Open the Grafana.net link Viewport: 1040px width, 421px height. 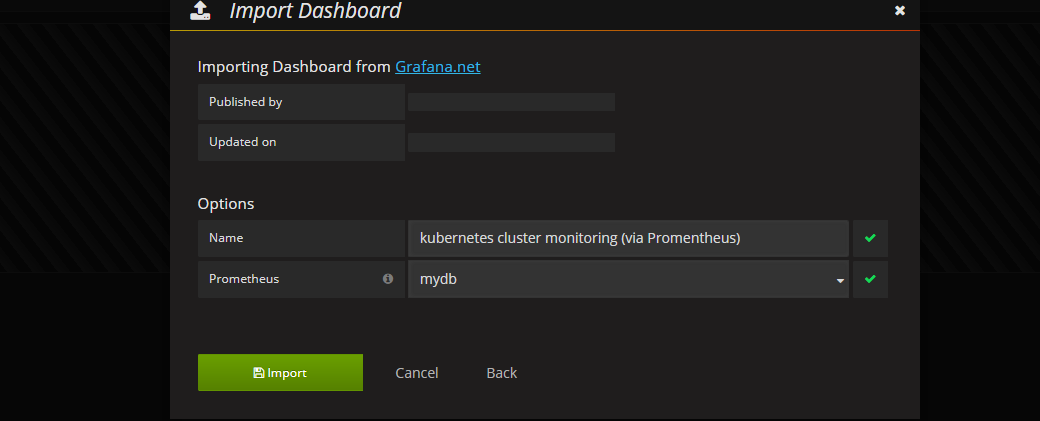tap(438, 67)
